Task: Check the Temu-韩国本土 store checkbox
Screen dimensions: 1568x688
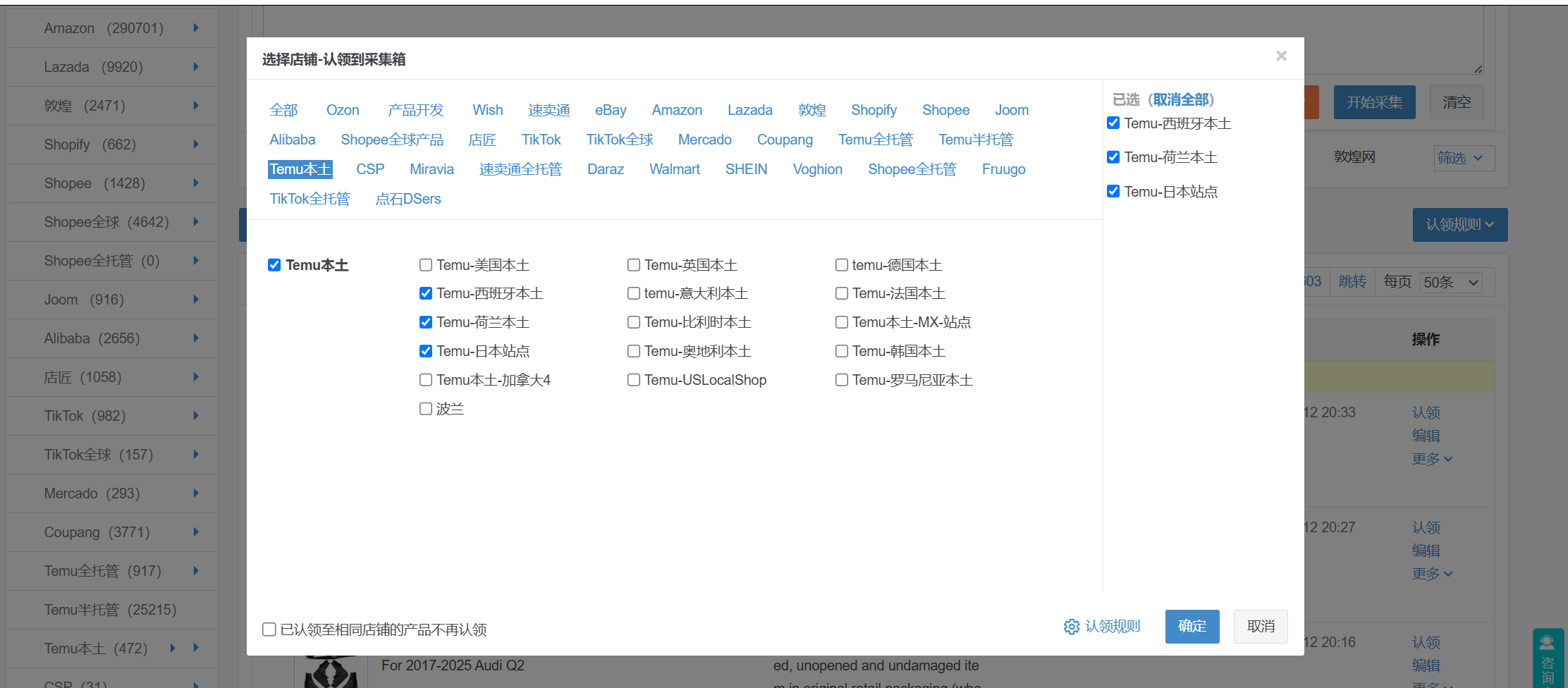Action: click(x=842, y=351)
